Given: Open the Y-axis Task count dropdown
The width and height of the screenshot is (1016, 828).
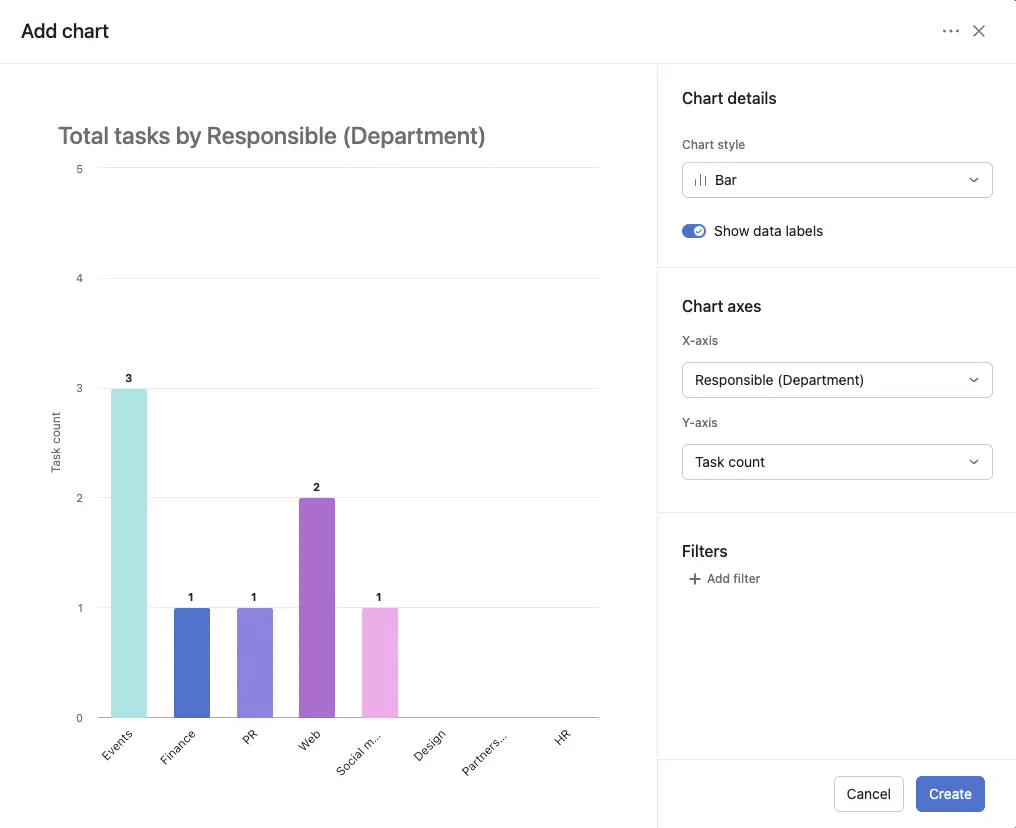Looking at the screenshot, I should point(837,462).
